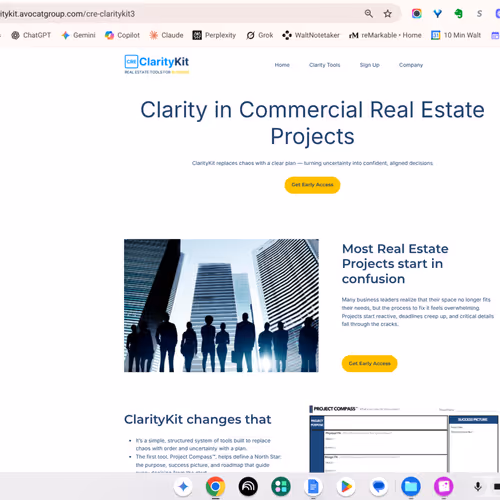Open the colorful camera lens extension
Viewport: 500px width, 500px height.
(416, 14)
